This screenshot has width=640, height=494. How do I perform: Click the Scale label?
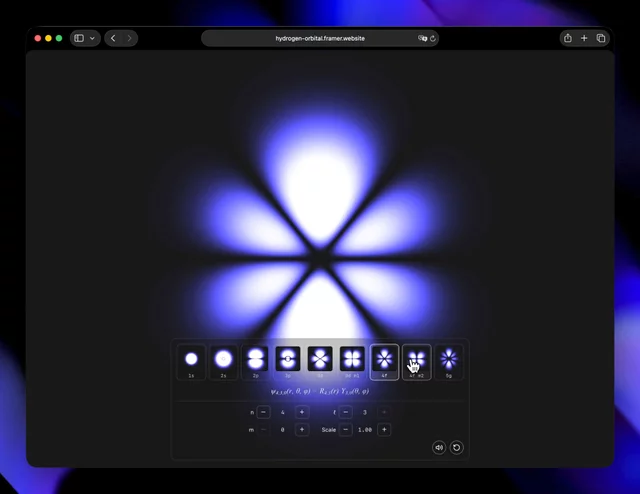329,429
